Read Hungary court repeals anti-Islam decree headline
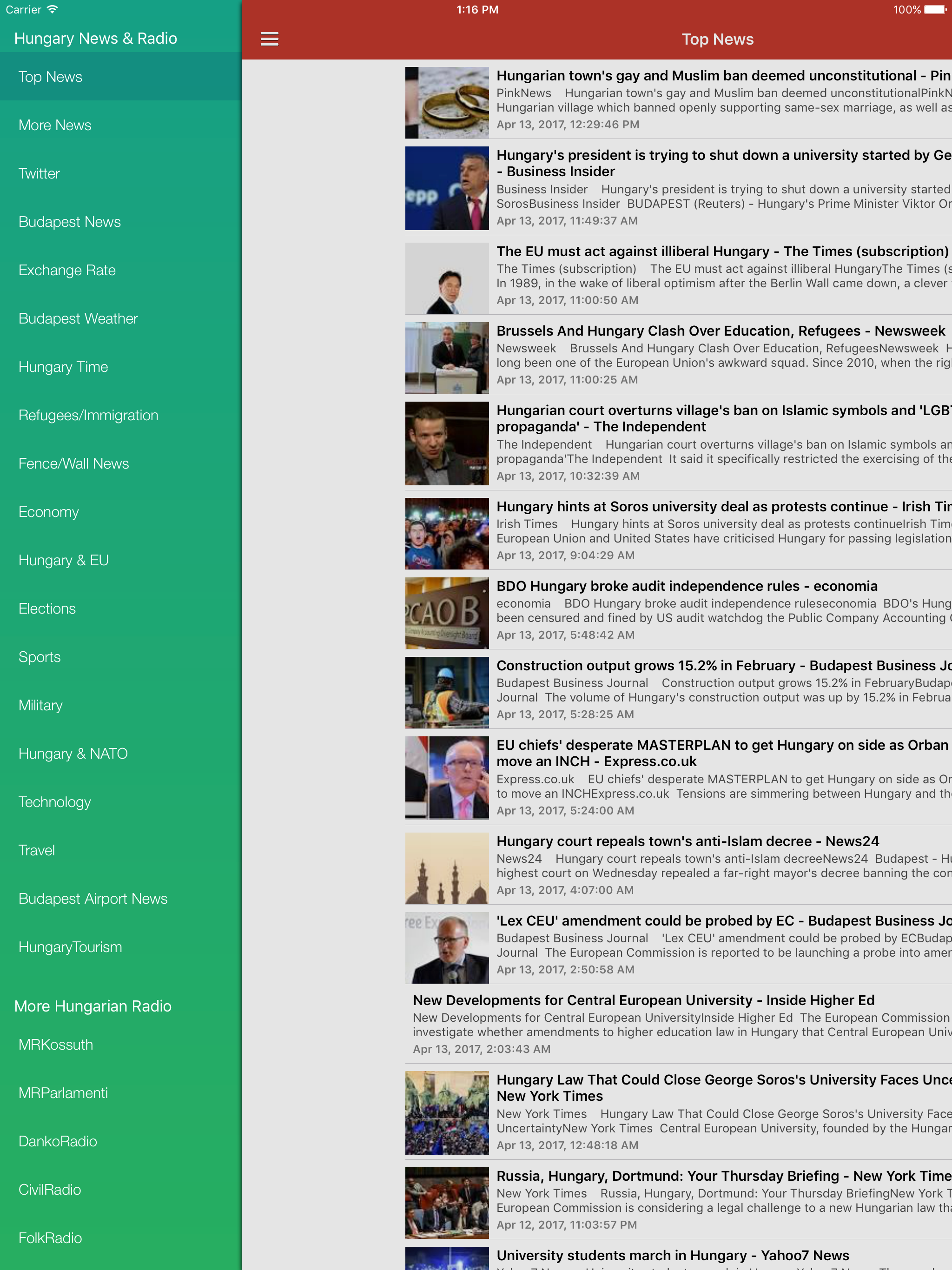 688,841
